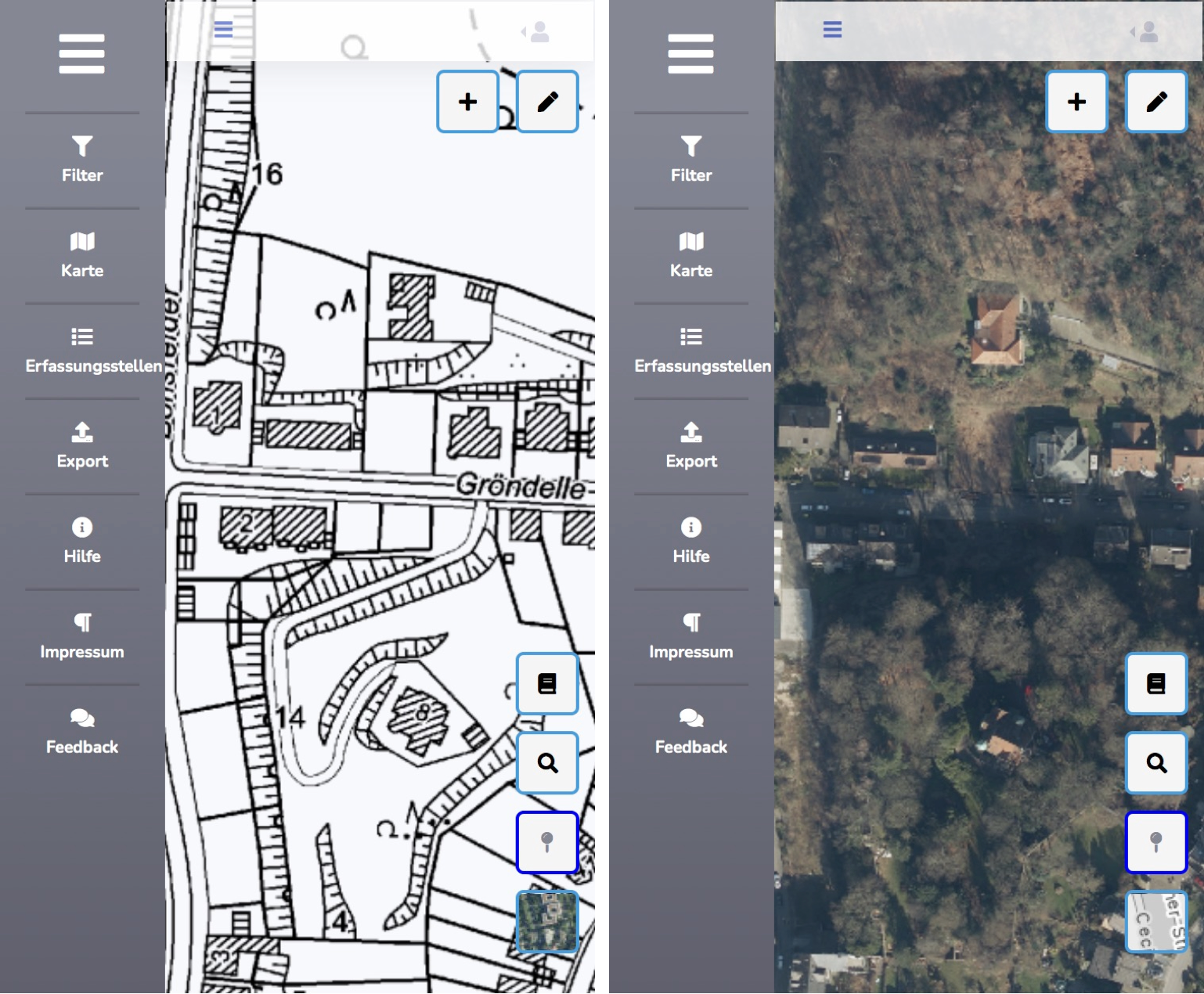Click Export upload icon in right sidebar

point(691,432)
